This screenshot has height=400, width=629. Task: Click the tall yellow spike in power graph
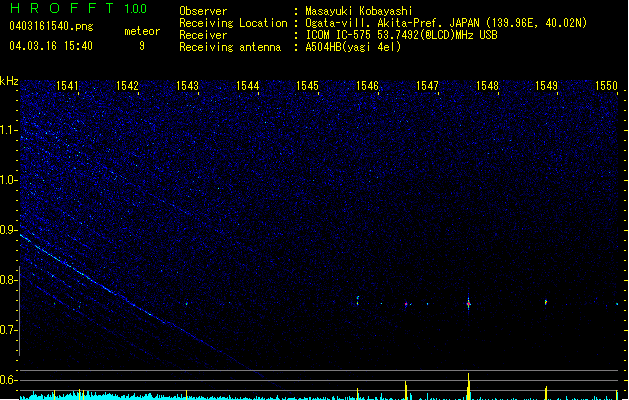click(468, 385)
